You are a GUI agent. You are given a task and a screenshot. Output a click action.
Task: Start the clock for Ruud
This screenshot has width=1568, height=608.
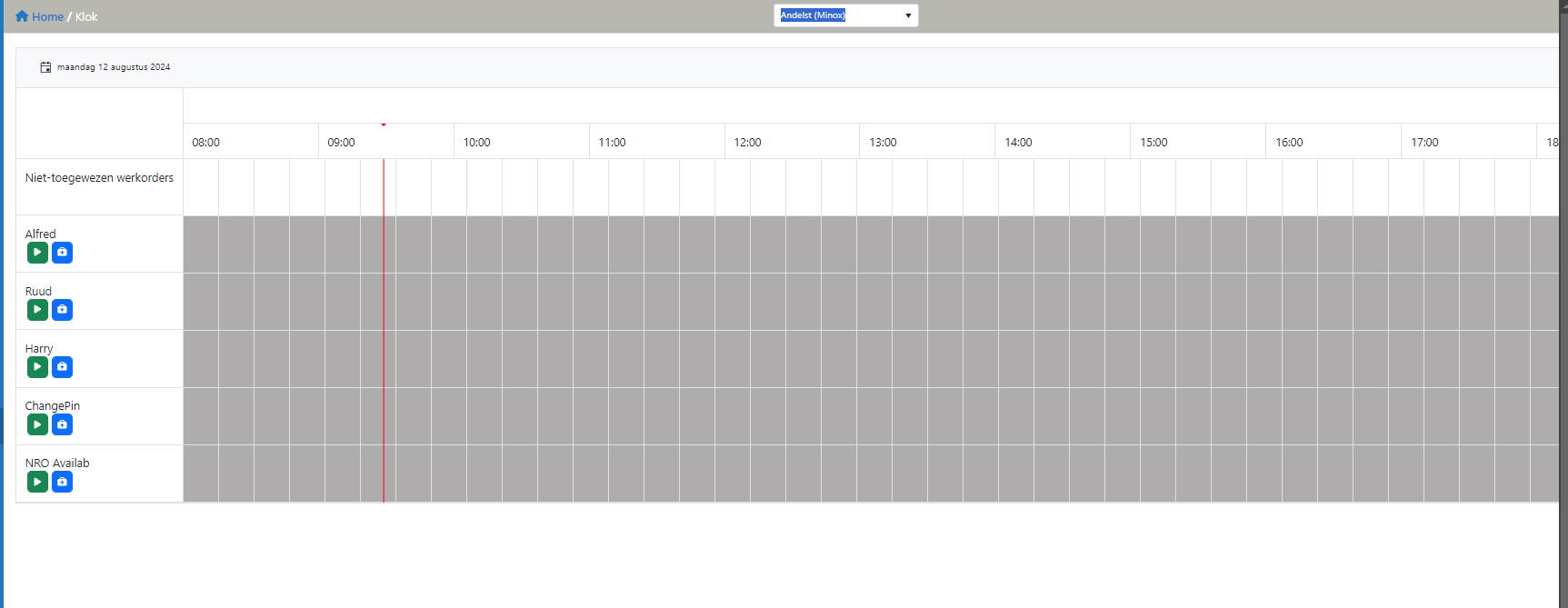(37, 310)
